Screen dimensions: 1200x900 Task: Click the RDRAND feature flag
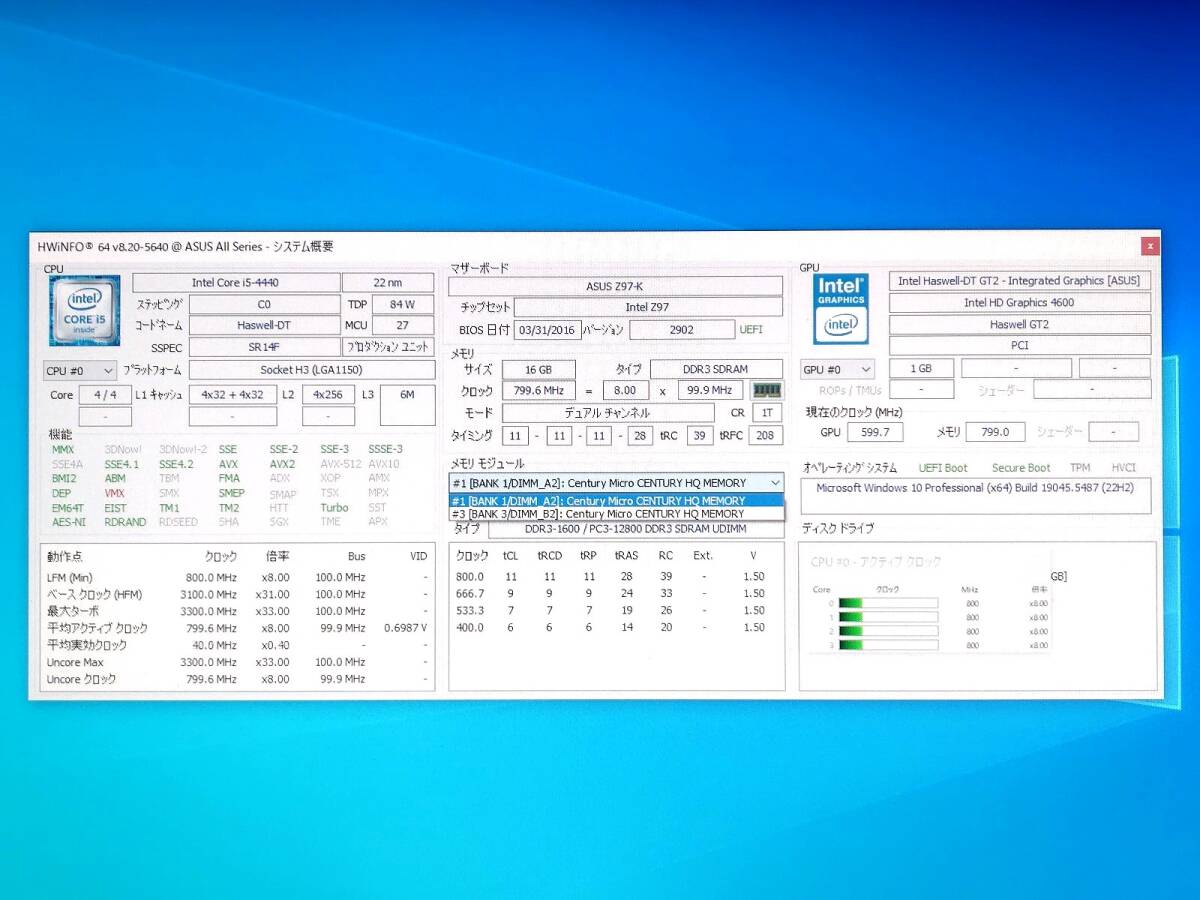125,522
